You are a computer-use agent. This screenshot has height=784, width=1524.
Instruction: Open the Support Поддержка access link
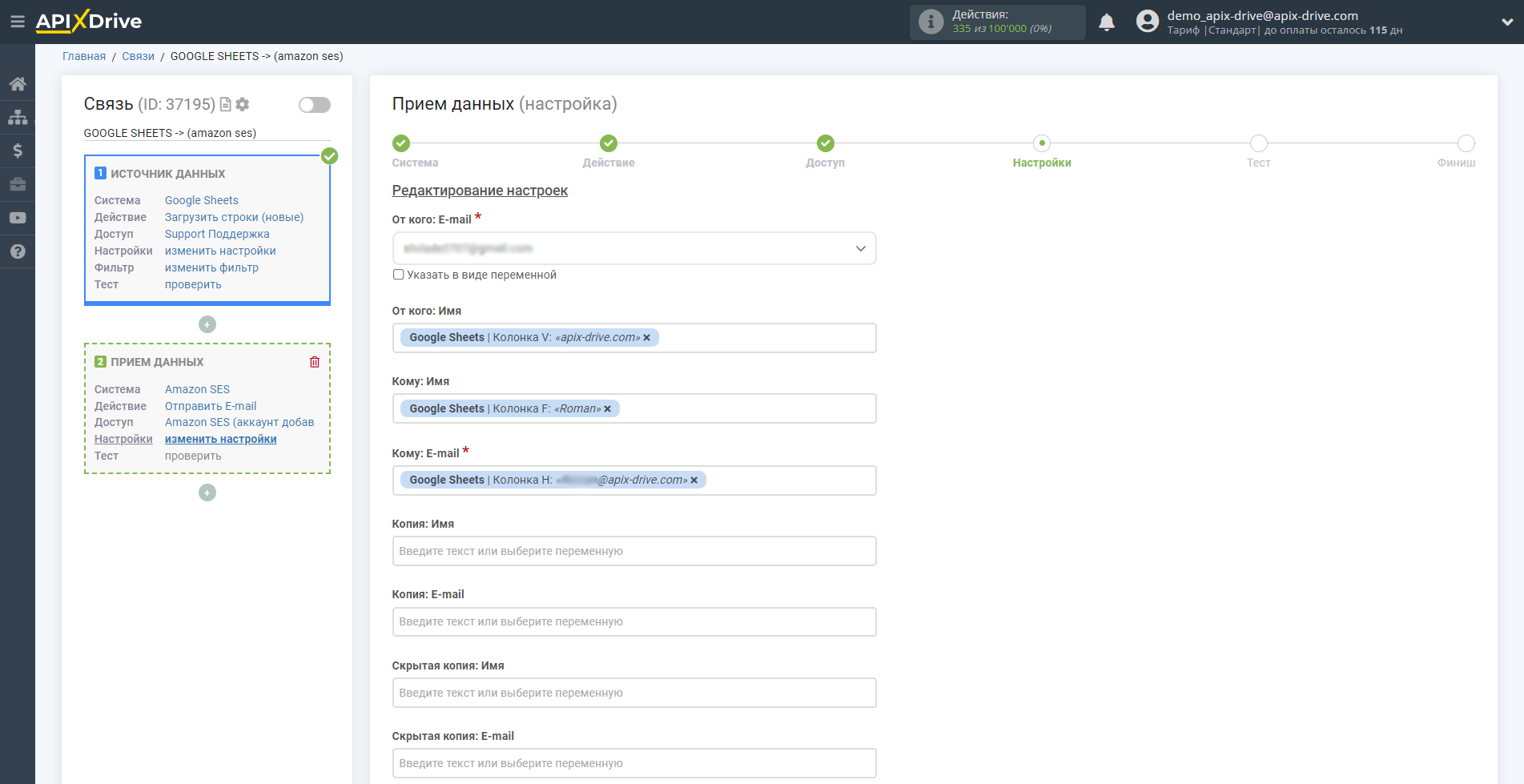pyautogui.click(x=217, y=234)
